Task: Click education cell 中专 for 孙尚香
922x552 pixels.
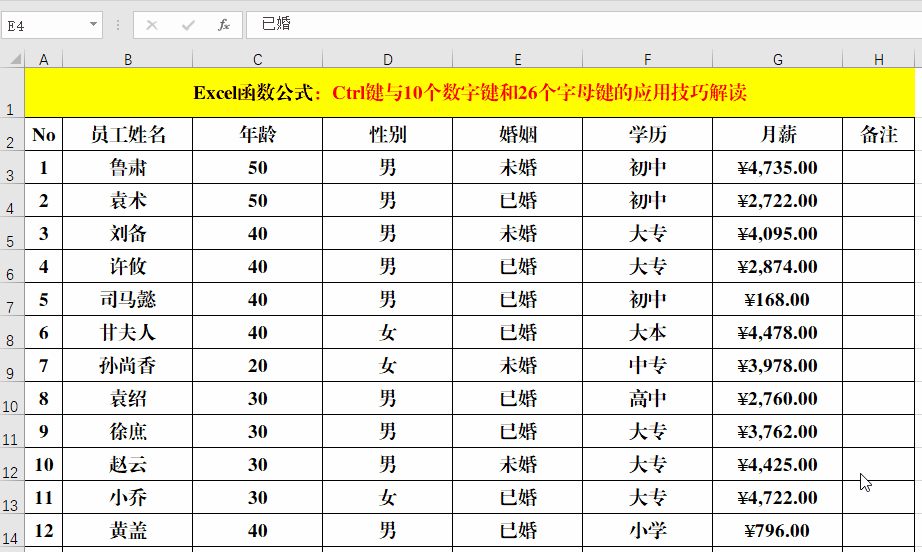Action: point(647,365)
